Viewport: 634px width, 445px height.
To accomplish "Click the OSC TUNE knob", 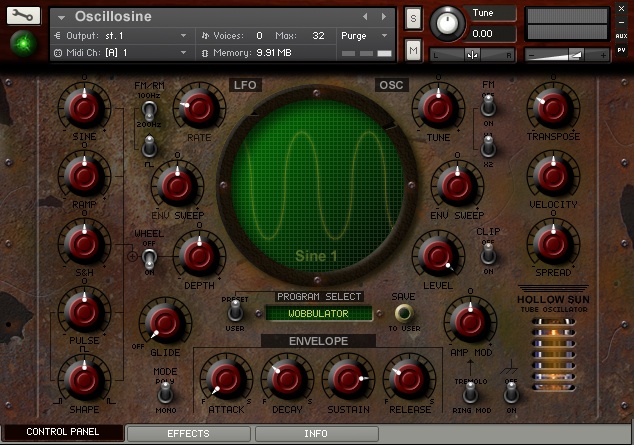I will coord(438,108).
